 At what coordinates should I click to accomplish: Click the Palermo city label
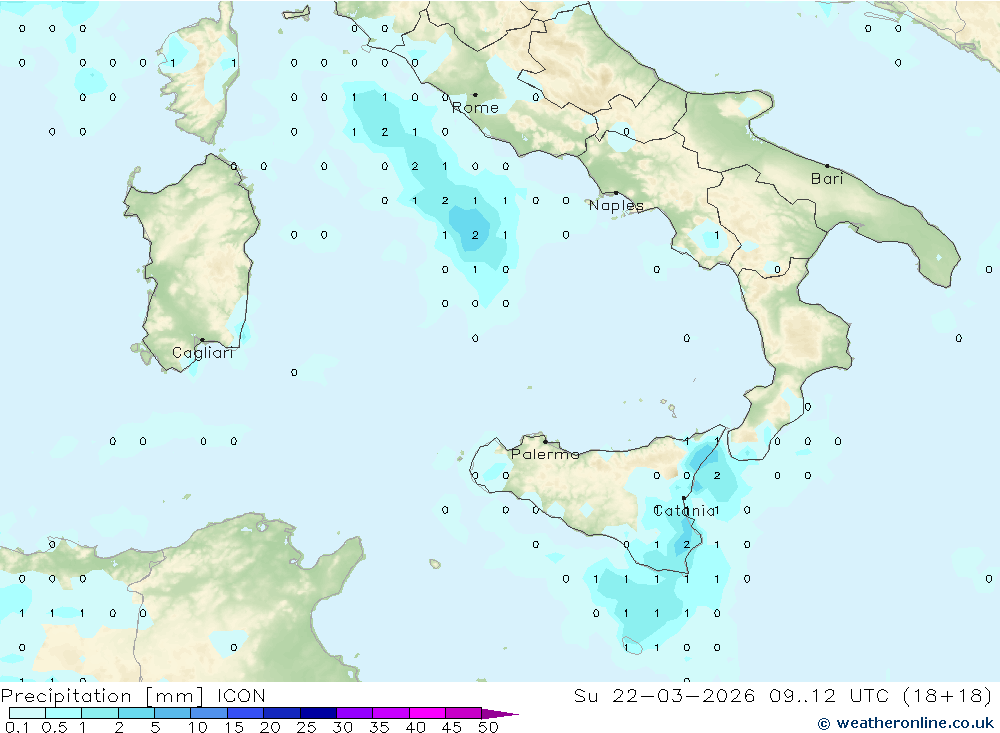(x=545, y=454)
